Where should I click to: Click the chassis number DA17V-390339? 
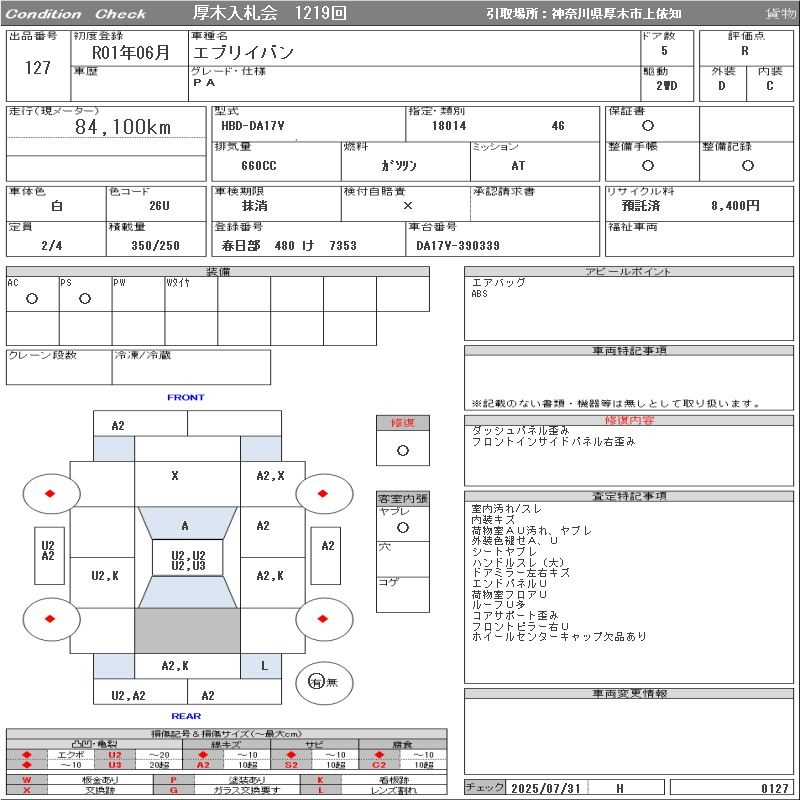[458, 246]
